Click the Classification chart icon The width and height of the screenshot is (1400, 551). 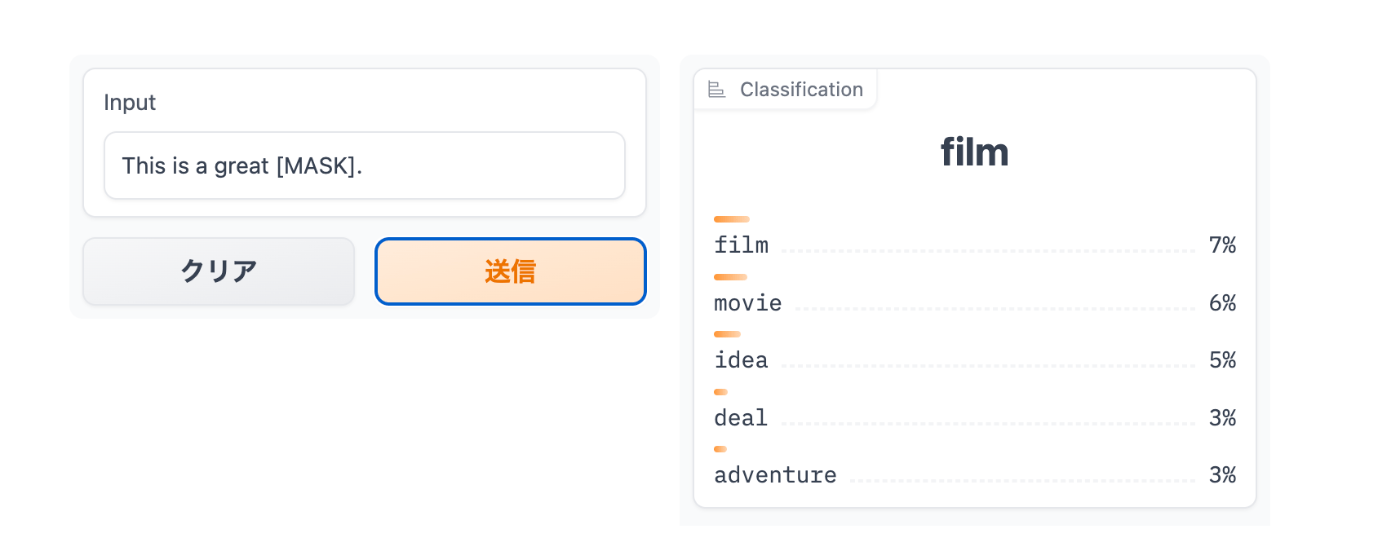click(716, 90)
